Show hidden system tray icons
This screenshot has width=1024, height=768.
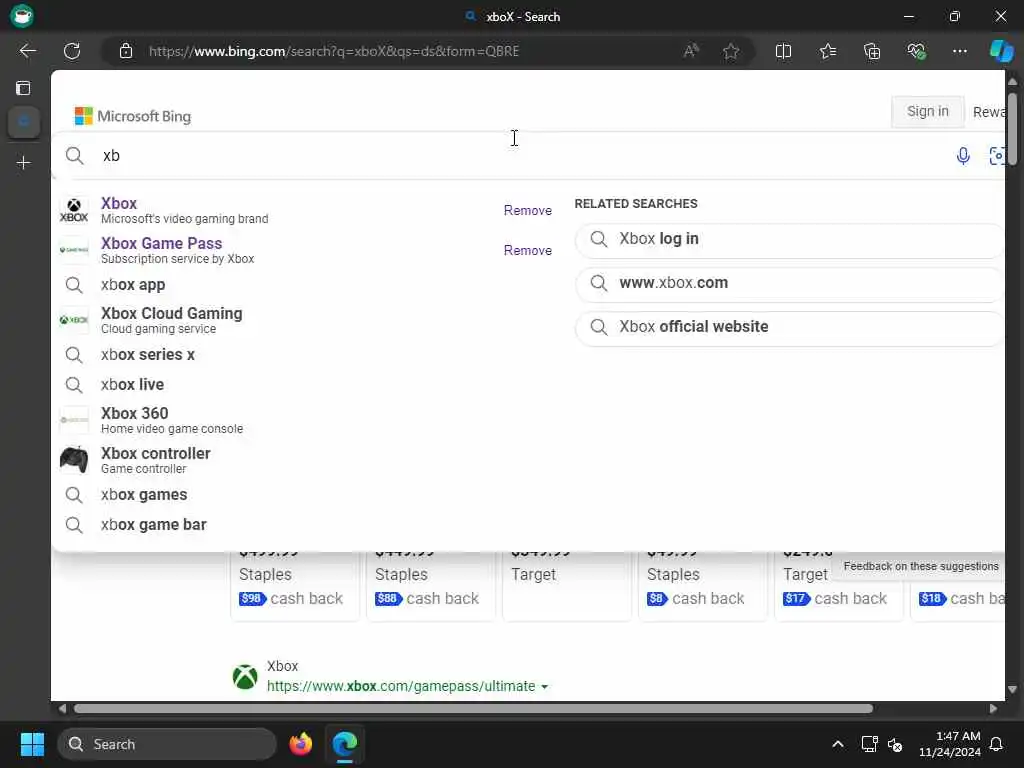click(838, 744)
